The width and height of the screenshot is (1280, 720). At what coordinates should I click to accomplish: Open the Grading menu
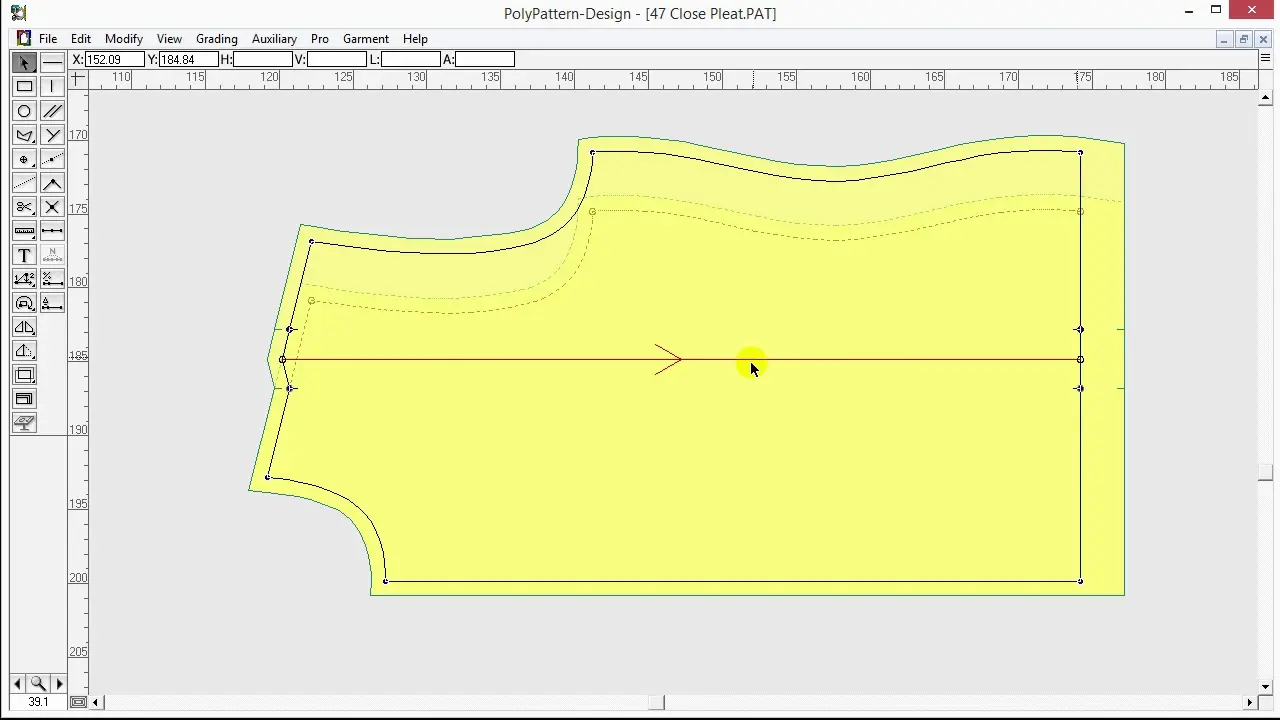pyautogui.click(x=216, y=38)
